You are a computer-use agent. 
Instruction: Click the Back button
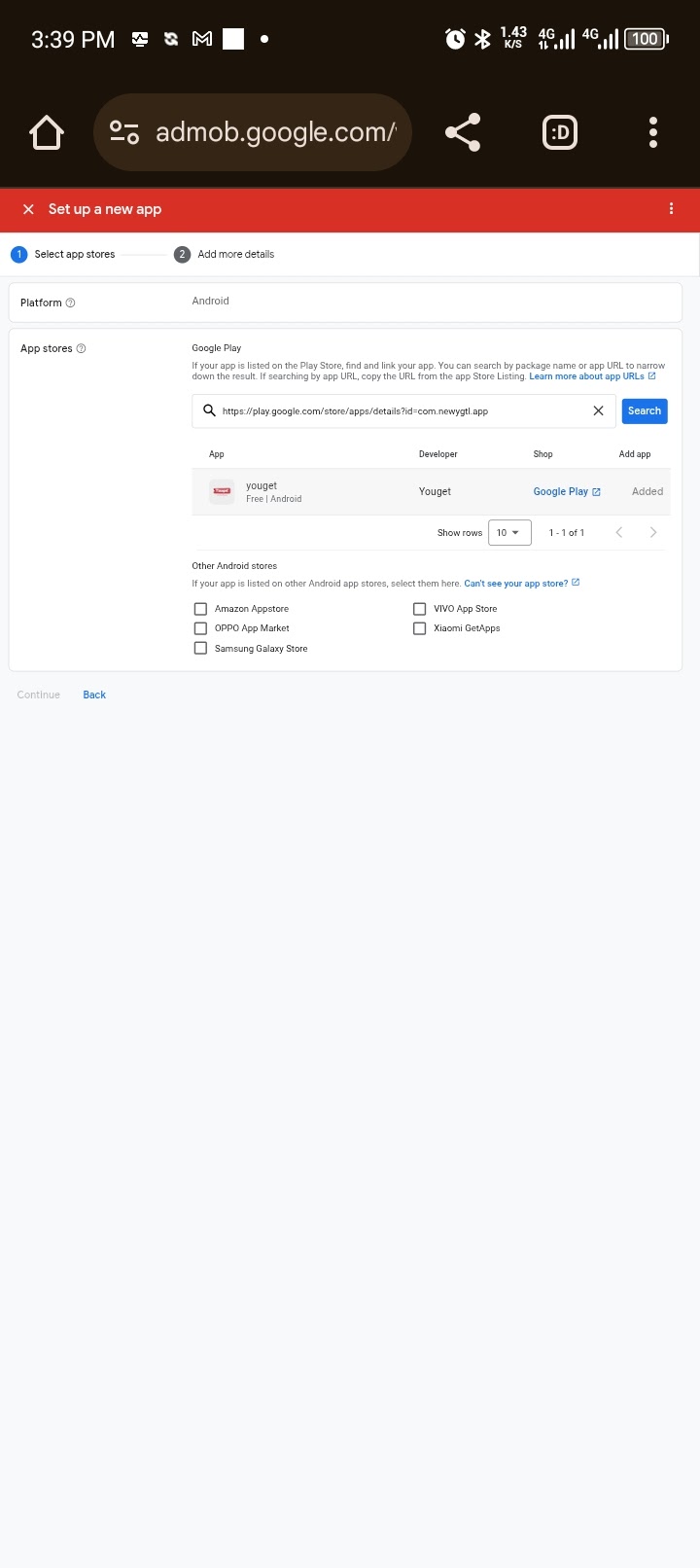click(94, 695)
